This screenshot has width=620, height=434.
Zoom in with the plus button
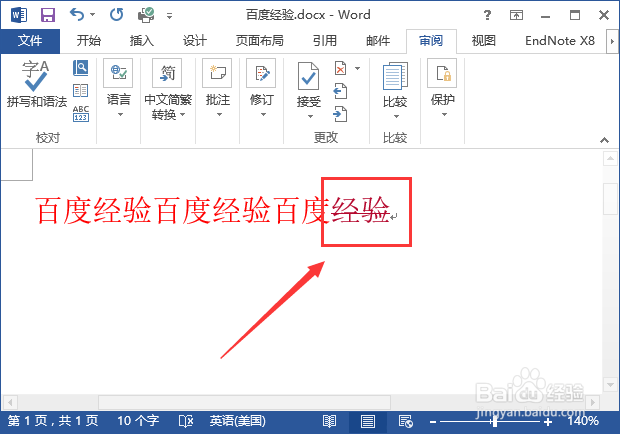(x=548, y=422)
